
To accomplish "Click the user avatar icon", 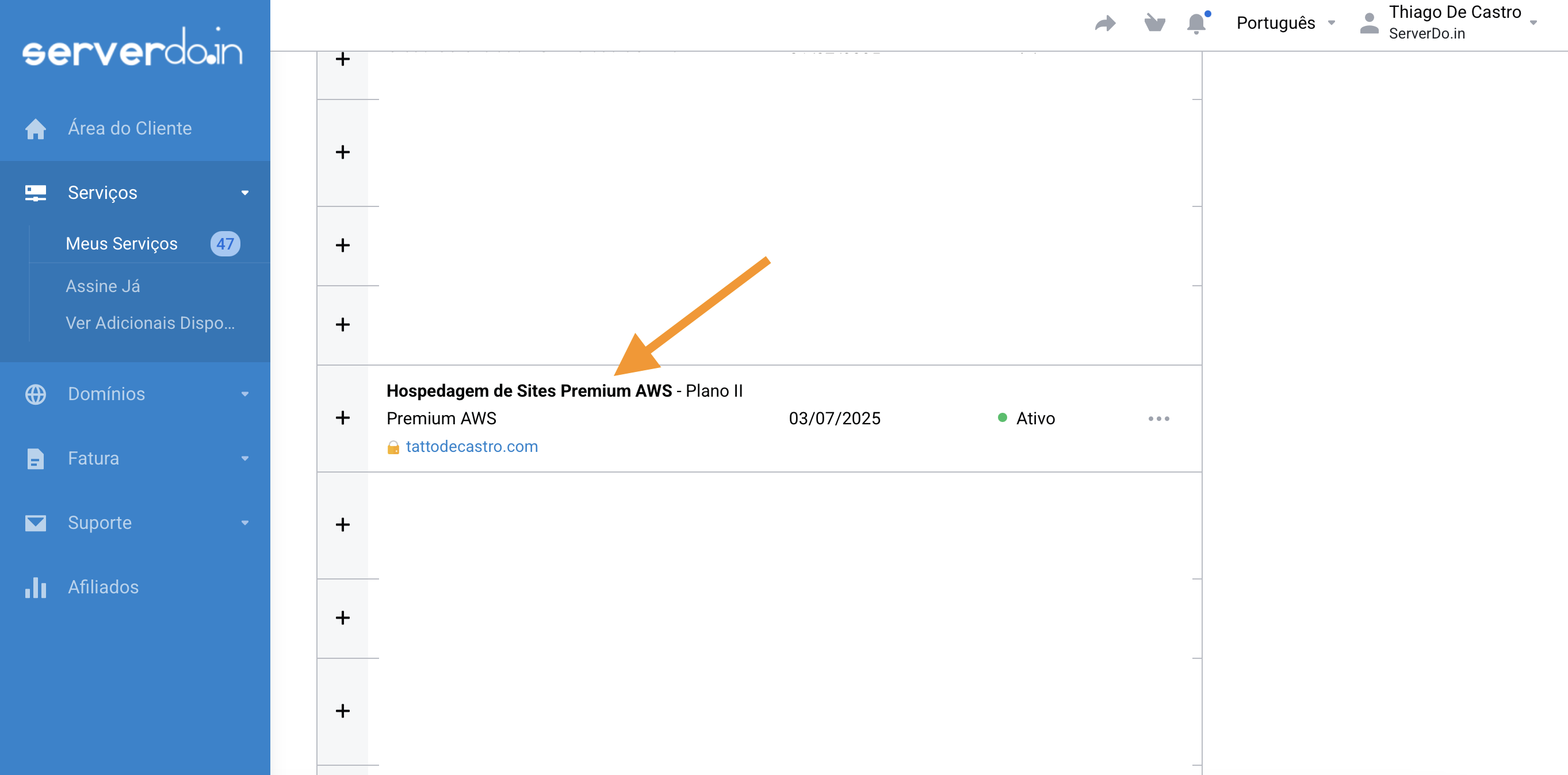I will click(1369, 23).
